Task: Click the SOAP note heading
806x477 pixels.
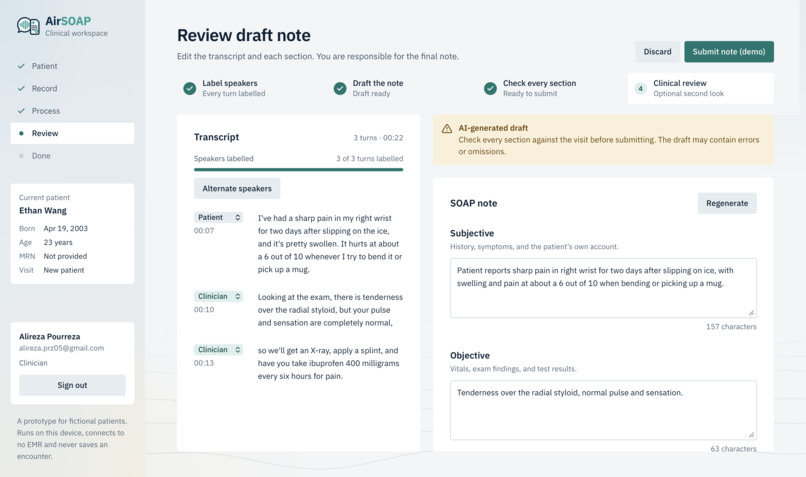Action: point(473,203)
